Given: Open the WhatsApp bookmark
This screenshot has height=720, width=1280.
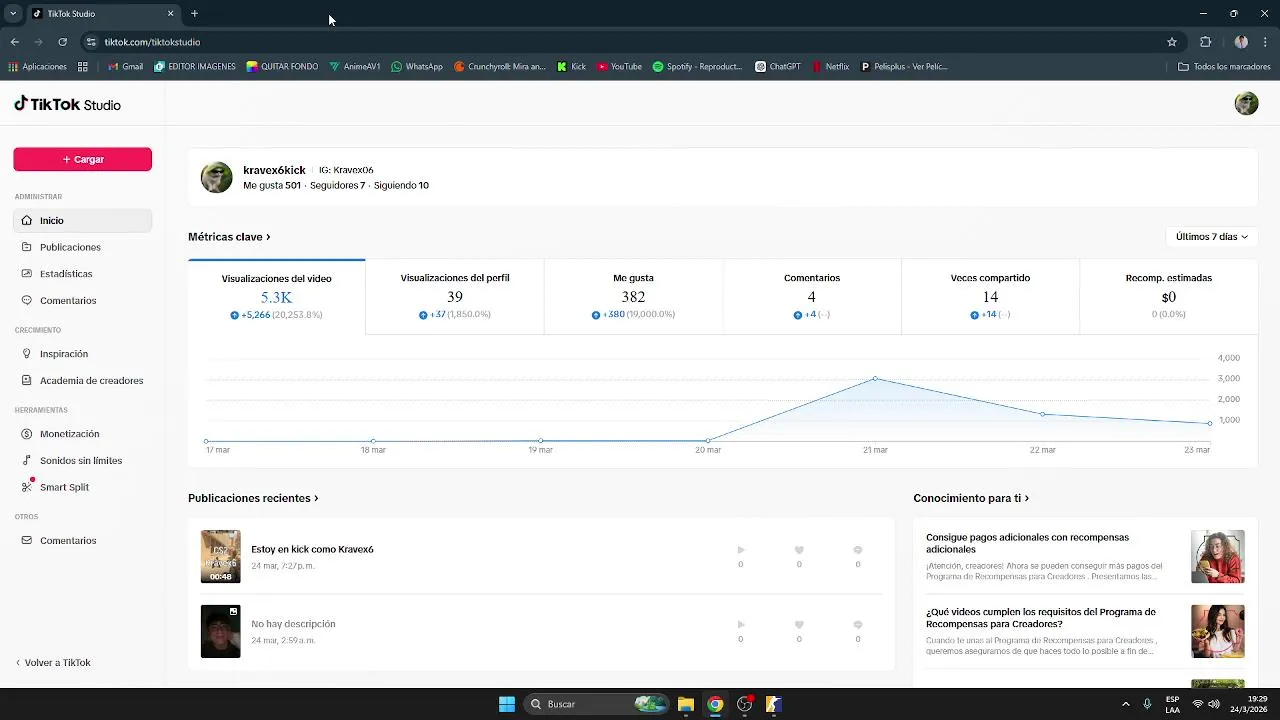Looking at the screenshot, I should tap(417, 67).
